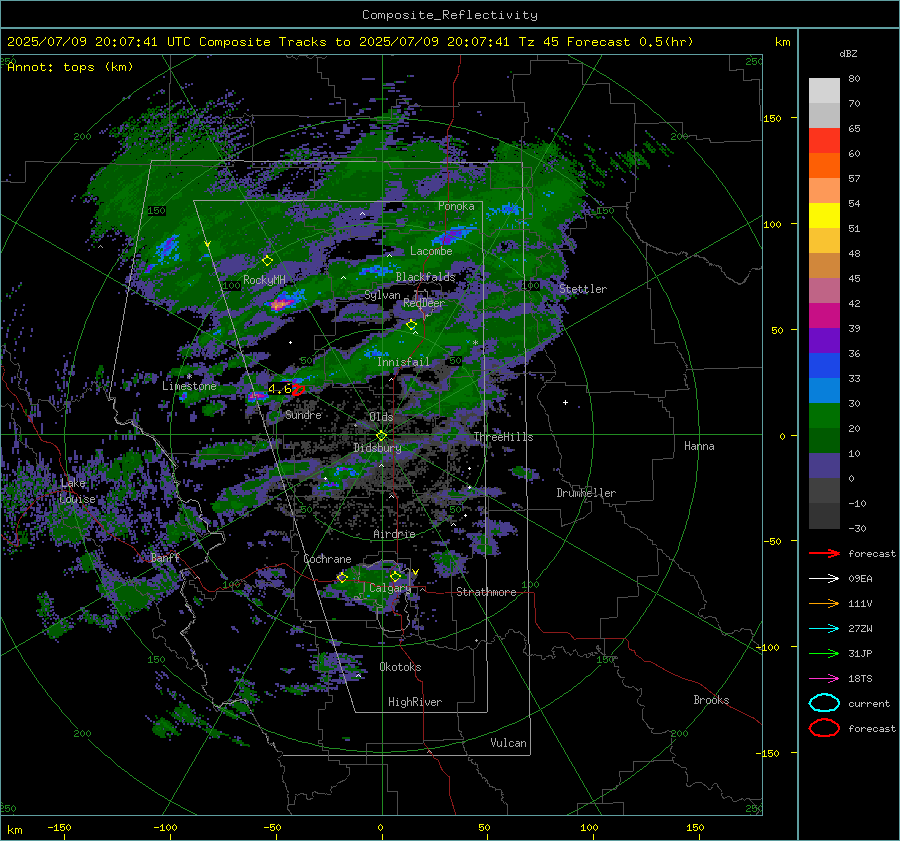Click the Hanna town label

click(x=699, y=446)
